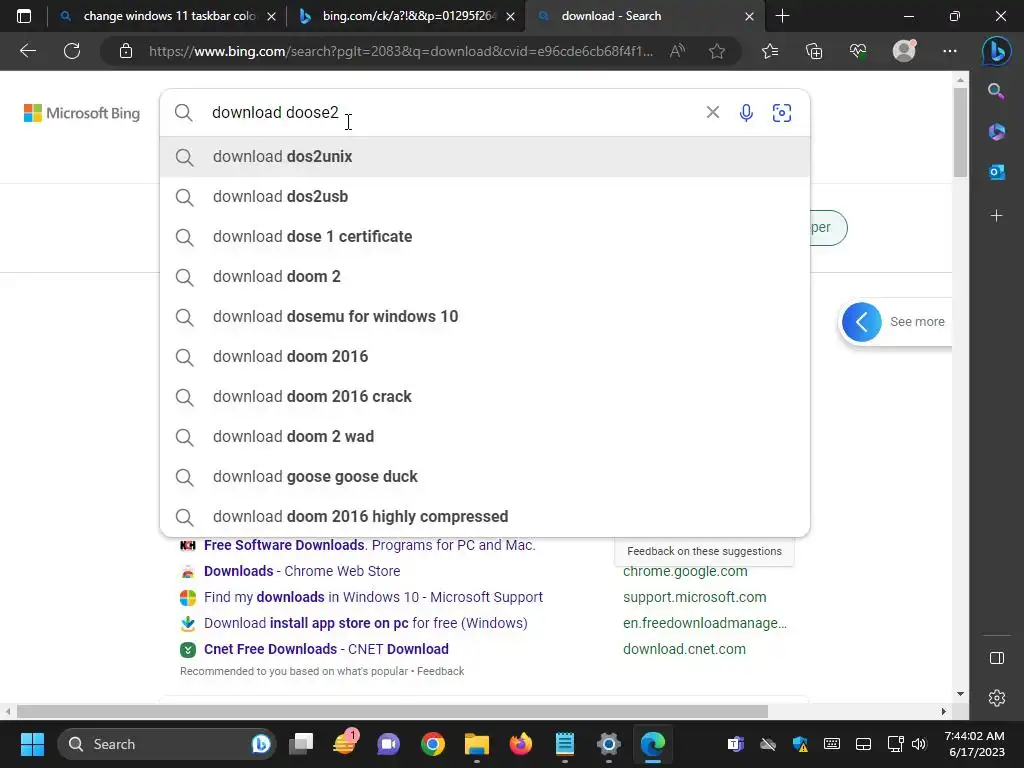The image size is (1024, 768).
Task: Select suggestion 'download doom 2'
Action: (x=485, y=276)
